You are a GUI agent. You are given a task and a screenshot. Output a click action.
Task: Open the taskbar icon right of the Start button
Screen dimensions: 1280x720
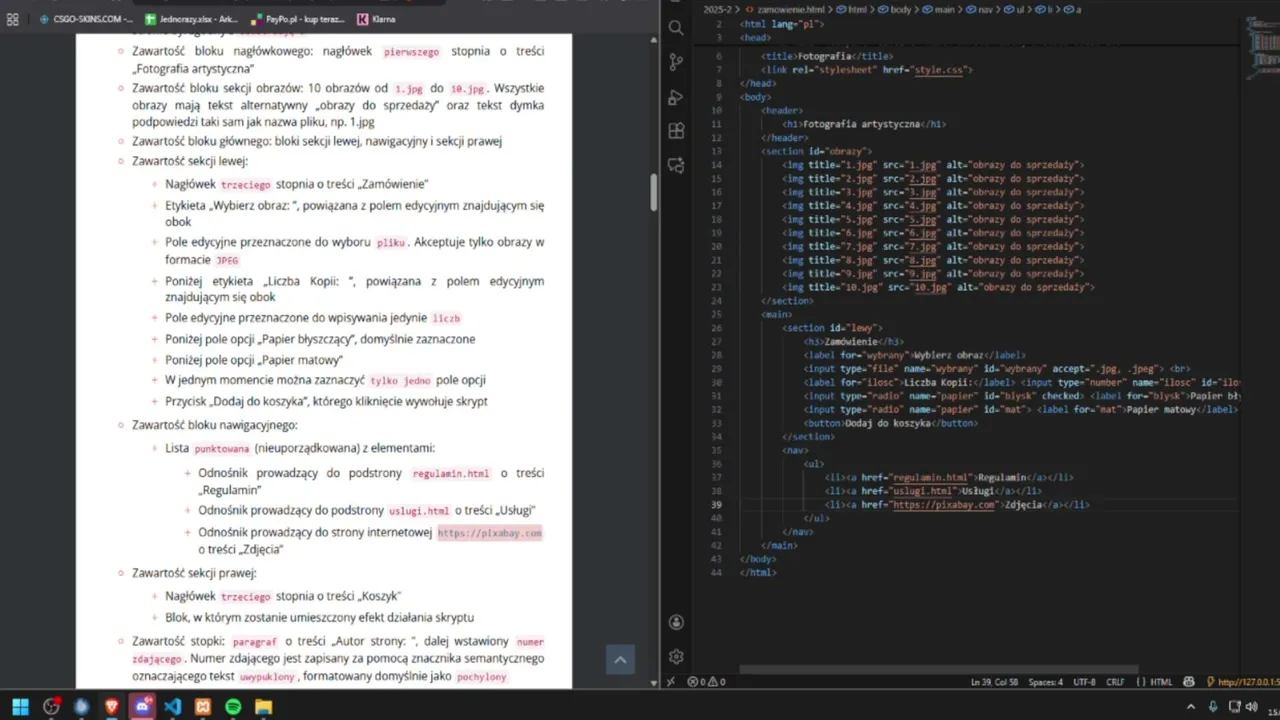click(x=51, y=707)
